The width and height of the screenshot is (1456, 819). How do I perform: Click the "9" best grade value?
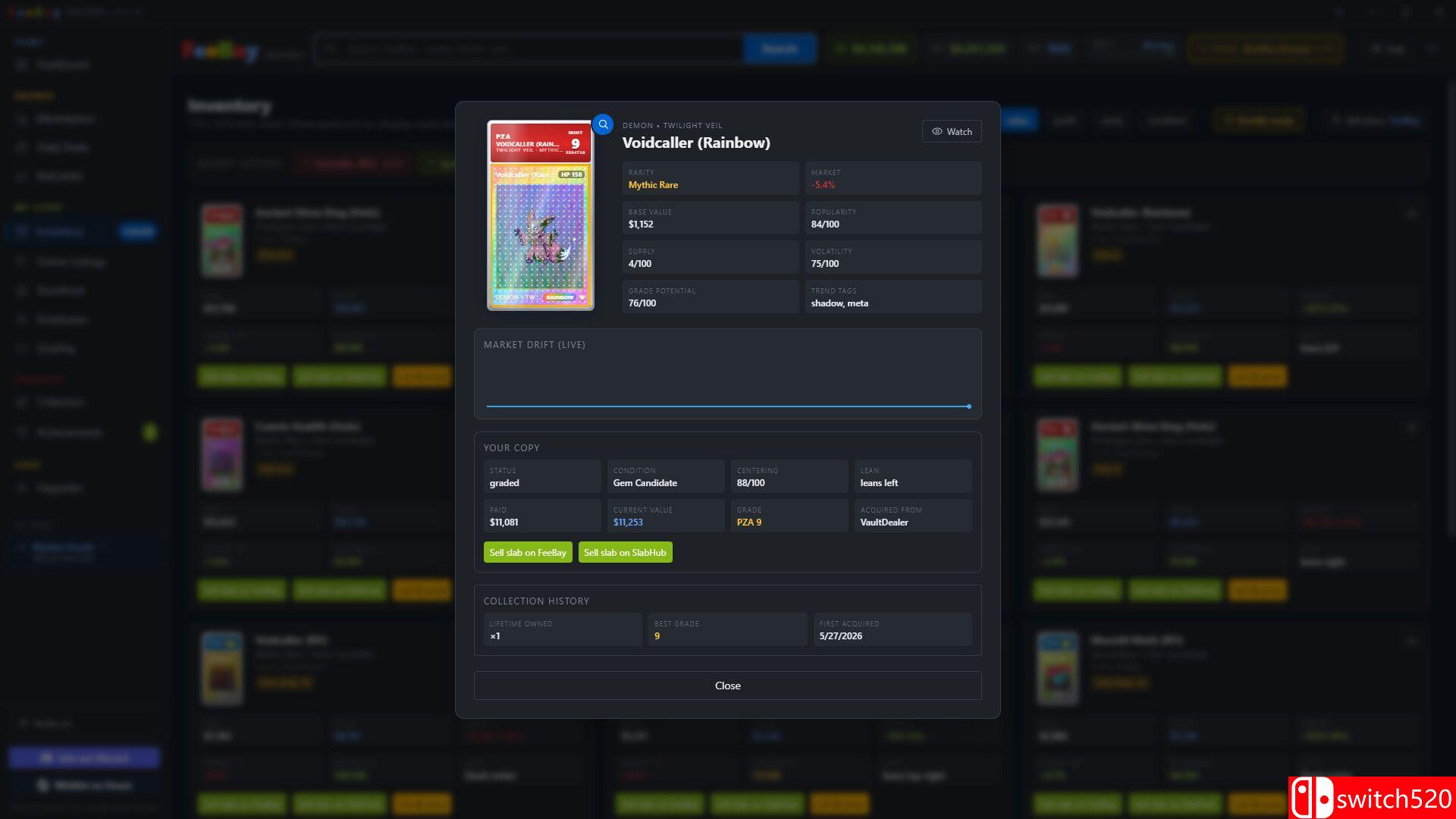point(657,636)
